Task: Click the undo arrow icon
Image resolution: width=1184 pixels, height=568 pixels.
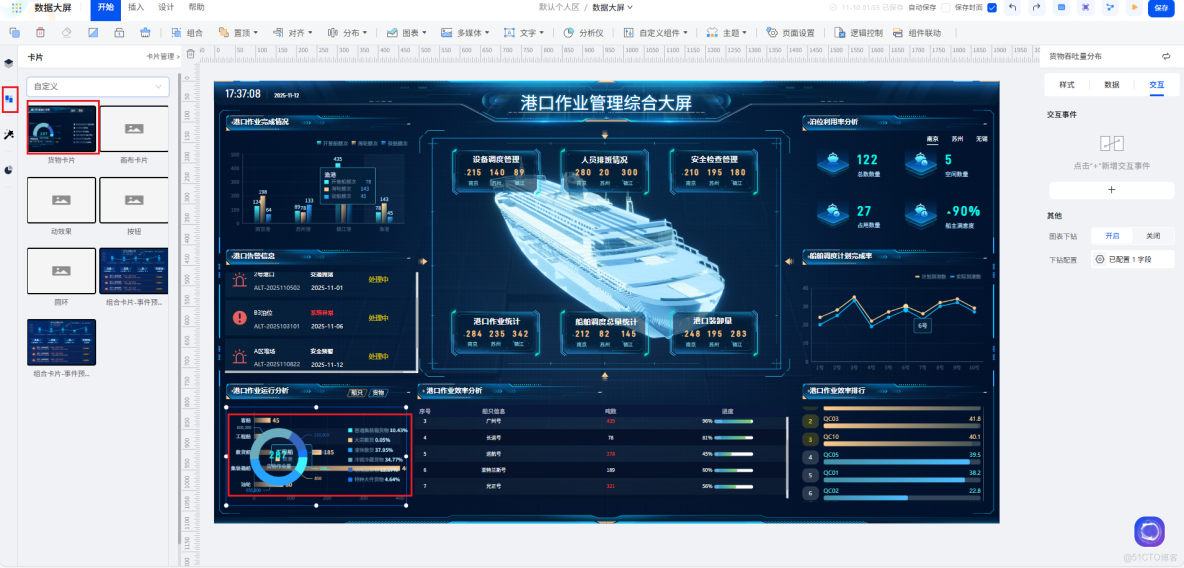Action: pyautogui.click(x=1013, y=8)
